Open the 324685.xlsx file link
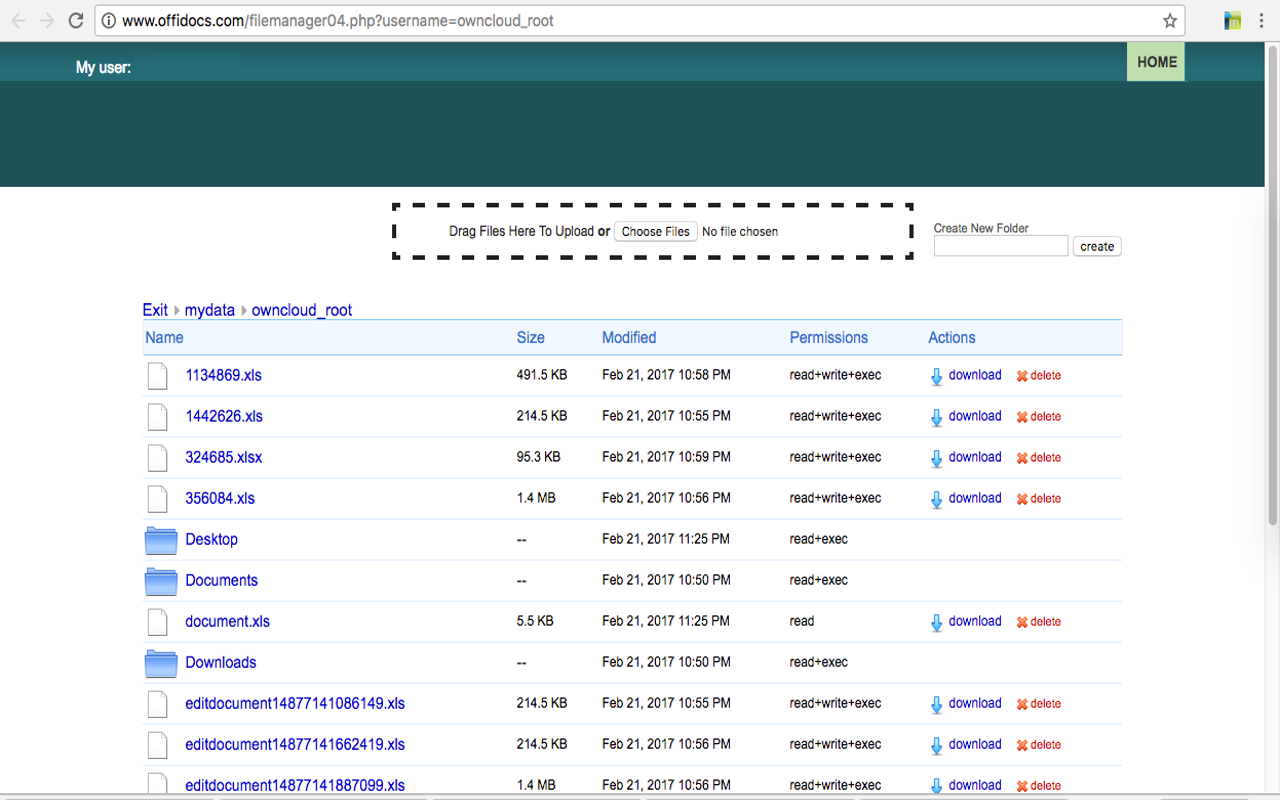1280x800 pixels. [x=223, y=457]
